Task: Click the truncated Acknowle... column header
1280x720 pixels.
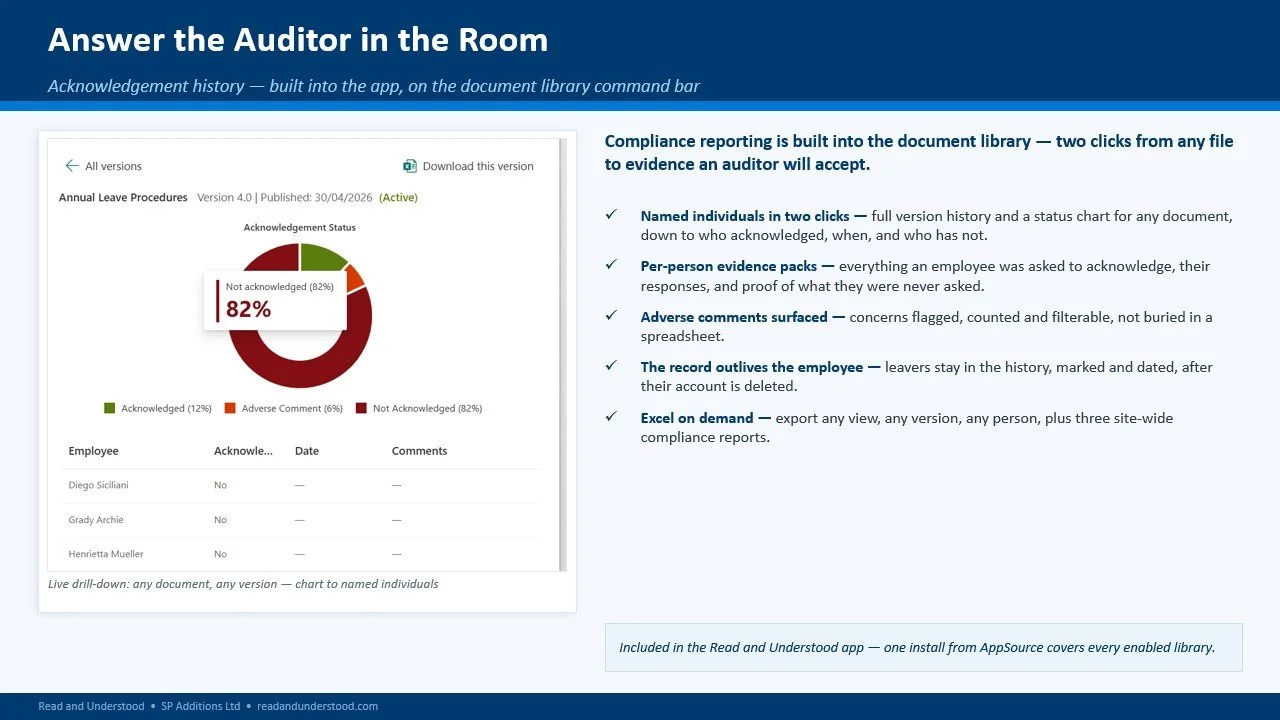Action: click(x=243, y=451)
